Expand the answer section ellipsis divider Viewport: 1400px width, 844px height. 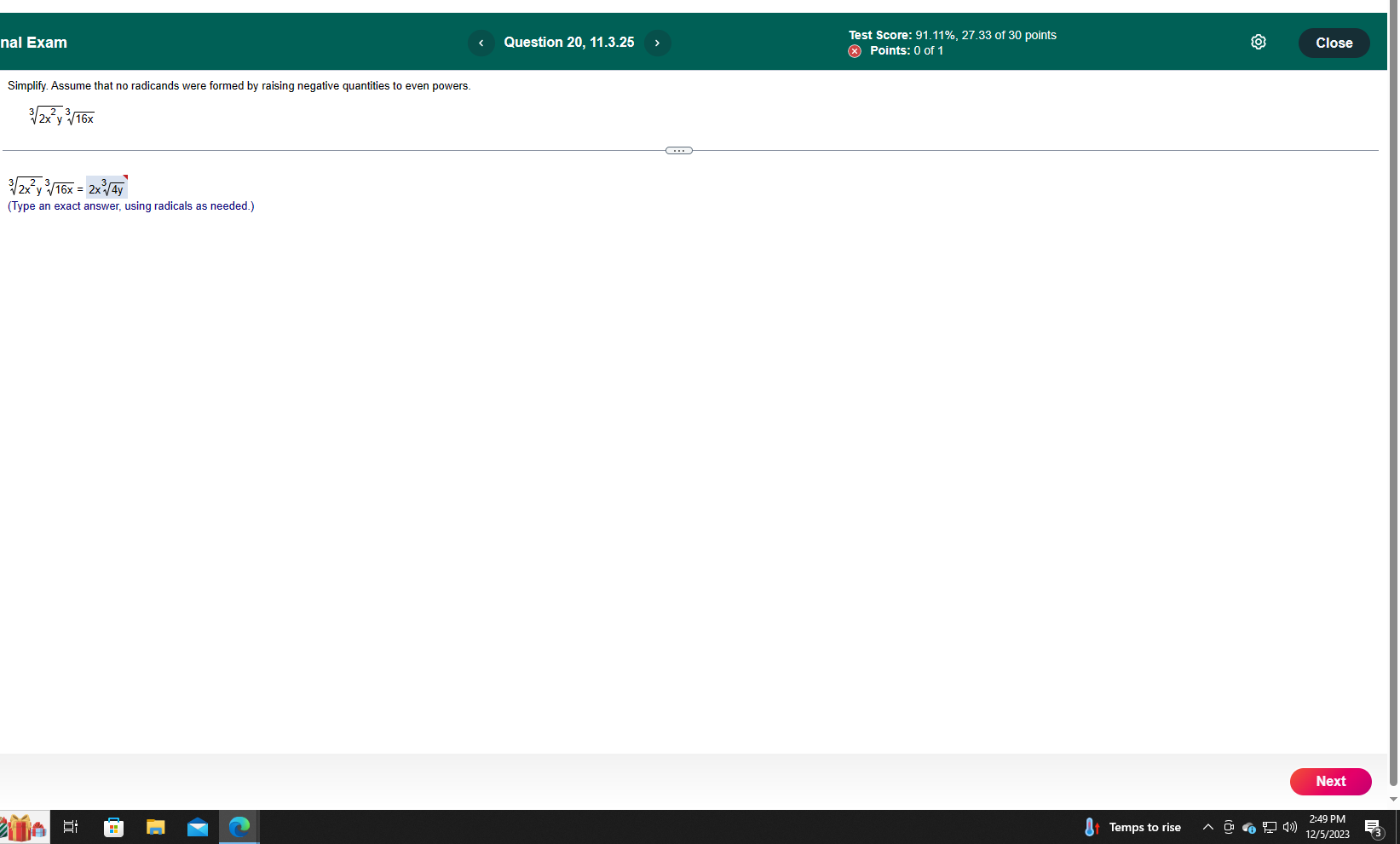tap(677, 150)
